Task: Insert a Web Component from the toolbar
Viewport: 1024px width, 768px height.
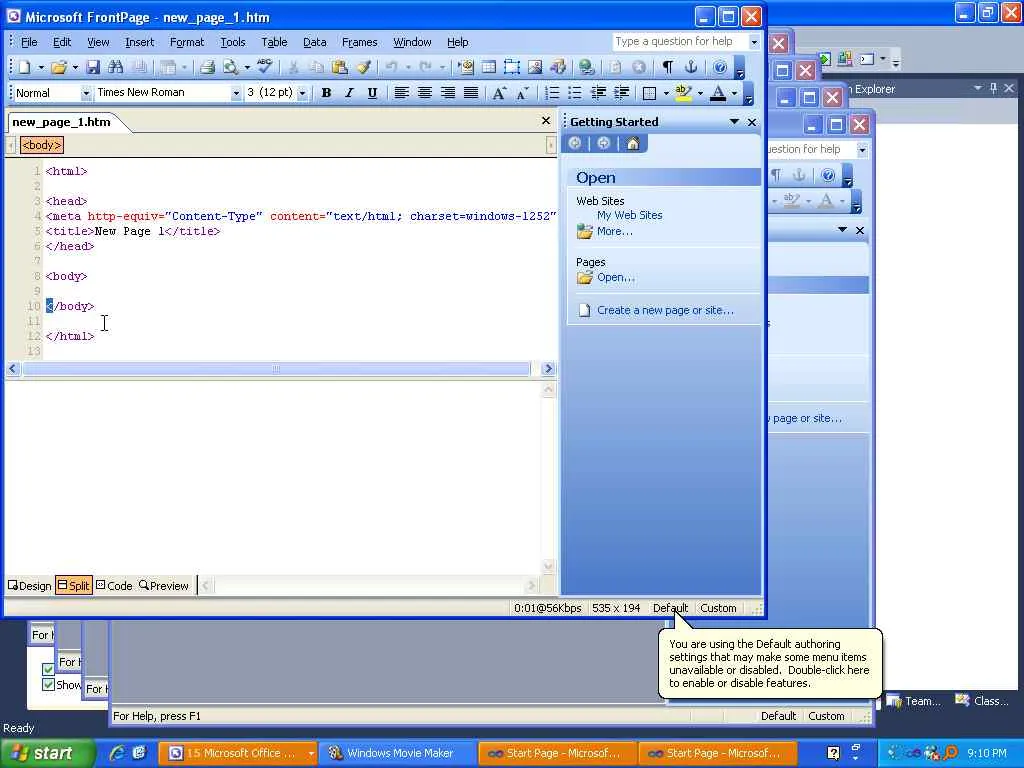Action: tap(466, 67)
